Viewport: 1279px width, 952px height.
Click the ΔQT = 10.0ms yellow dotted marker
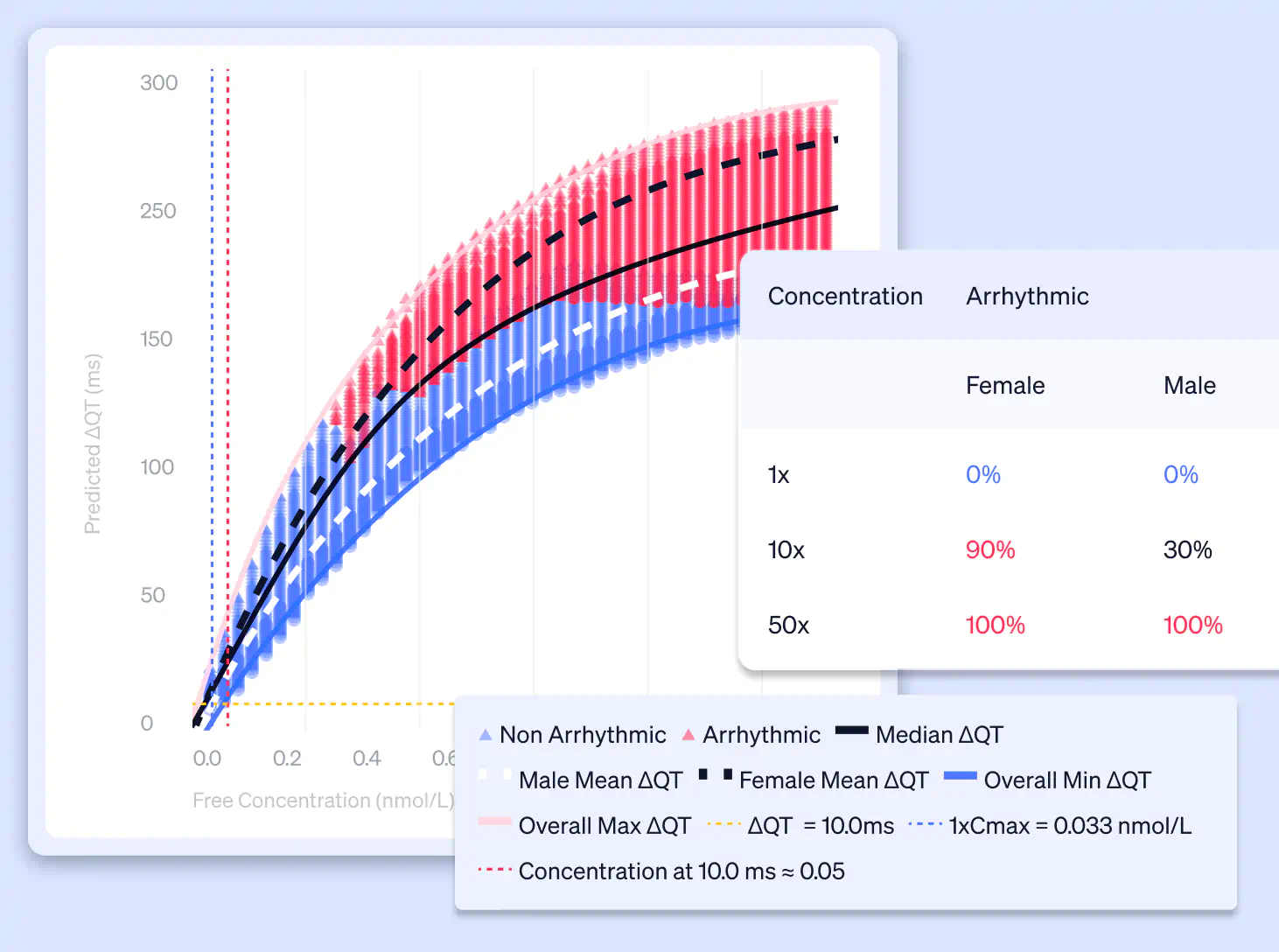tap(723, 824)
